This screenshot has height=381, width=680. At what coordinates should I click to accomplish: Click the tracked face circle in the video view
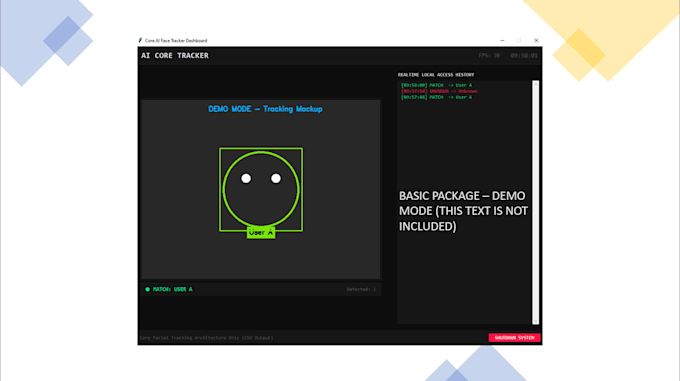[261, 189]
